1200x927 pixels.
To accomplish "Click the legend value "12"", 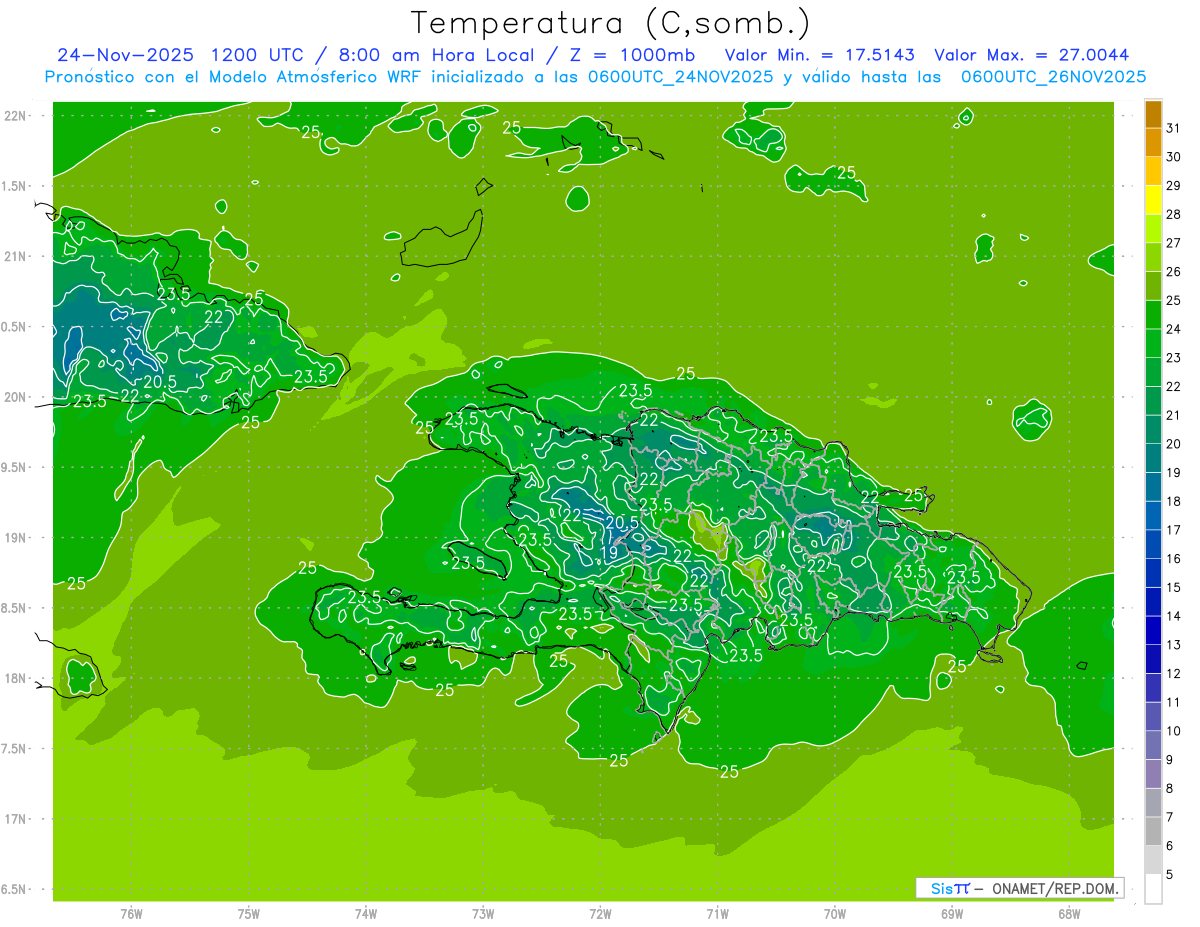I will click(x=1173, y=674).
